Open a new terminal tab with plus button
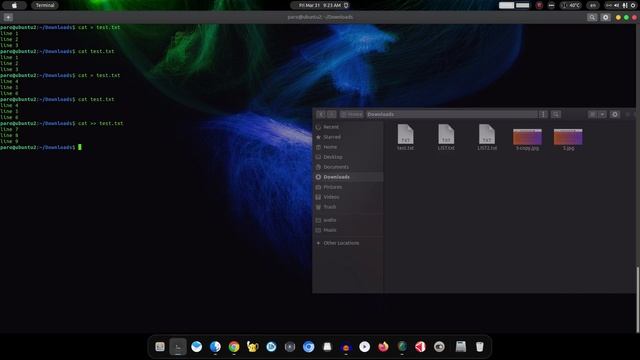 coord(8,17)
